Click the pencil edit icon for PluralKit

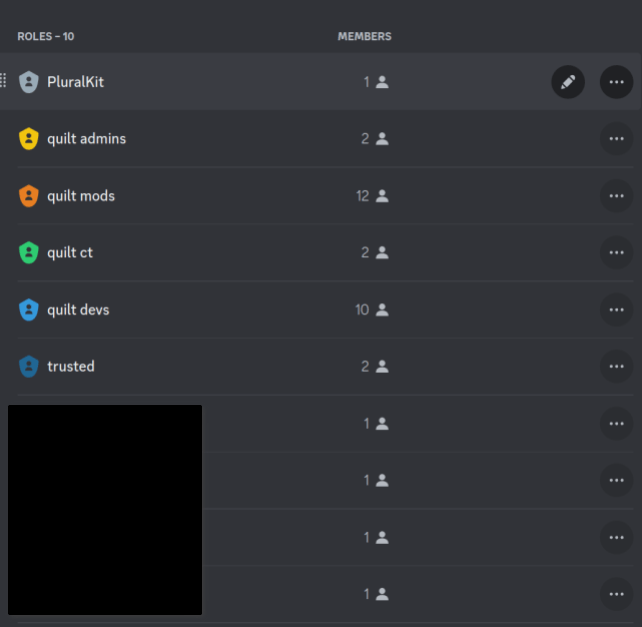click(568, 82)
